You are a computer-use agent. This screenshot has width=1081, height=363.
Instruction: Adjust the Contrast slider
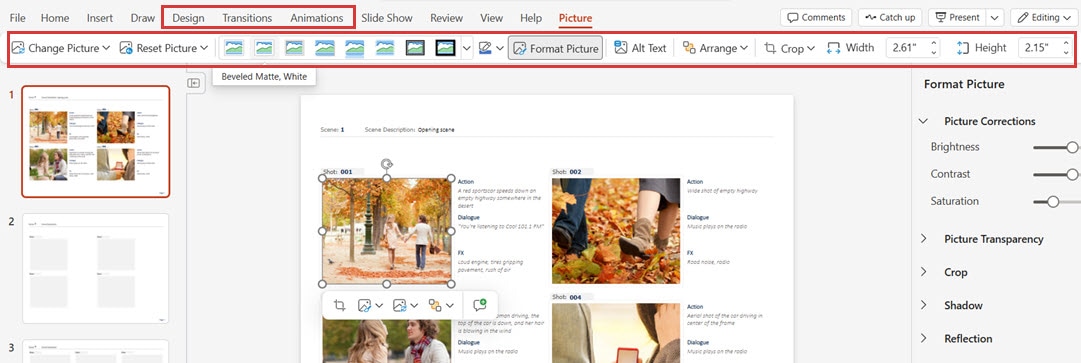tap(1072, 174)
